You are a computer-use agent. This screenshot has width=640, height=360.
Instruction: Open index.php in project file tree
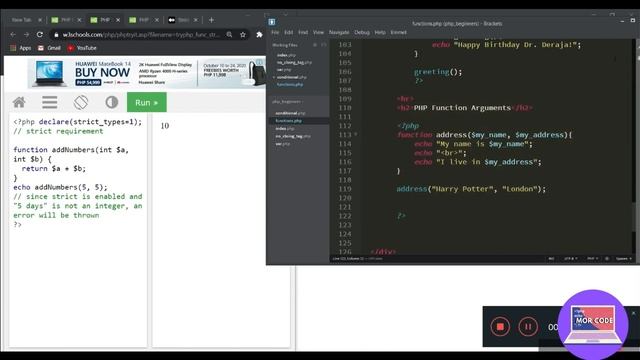click(284, 129)
